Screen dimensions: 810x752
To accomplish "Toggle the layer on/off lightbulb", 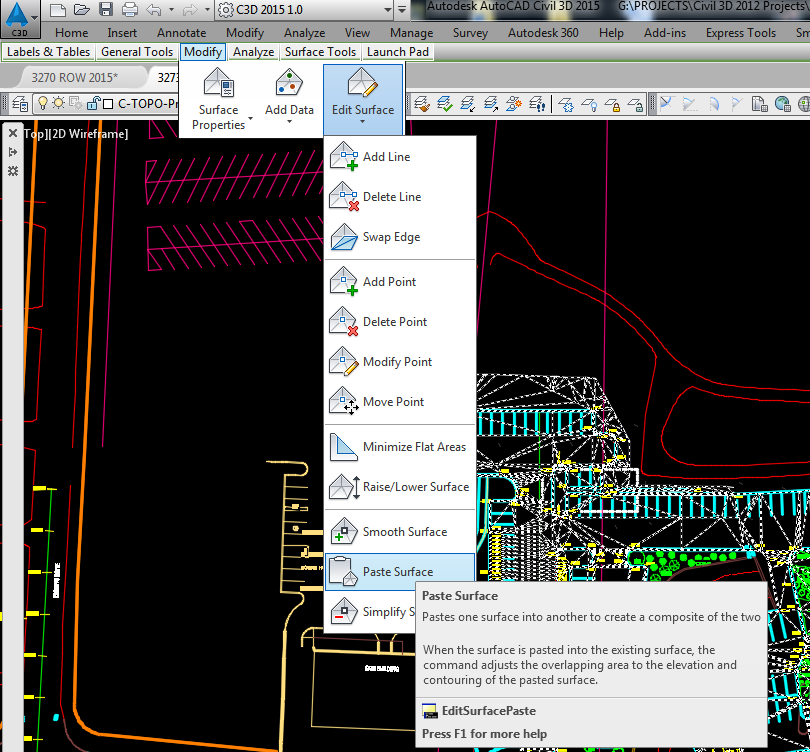I will tap(44, 103).
